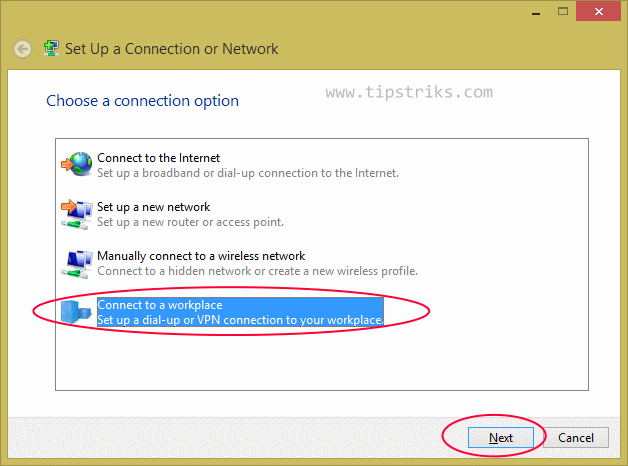
Task: Click the back arrow button
Action: [22, 49]
